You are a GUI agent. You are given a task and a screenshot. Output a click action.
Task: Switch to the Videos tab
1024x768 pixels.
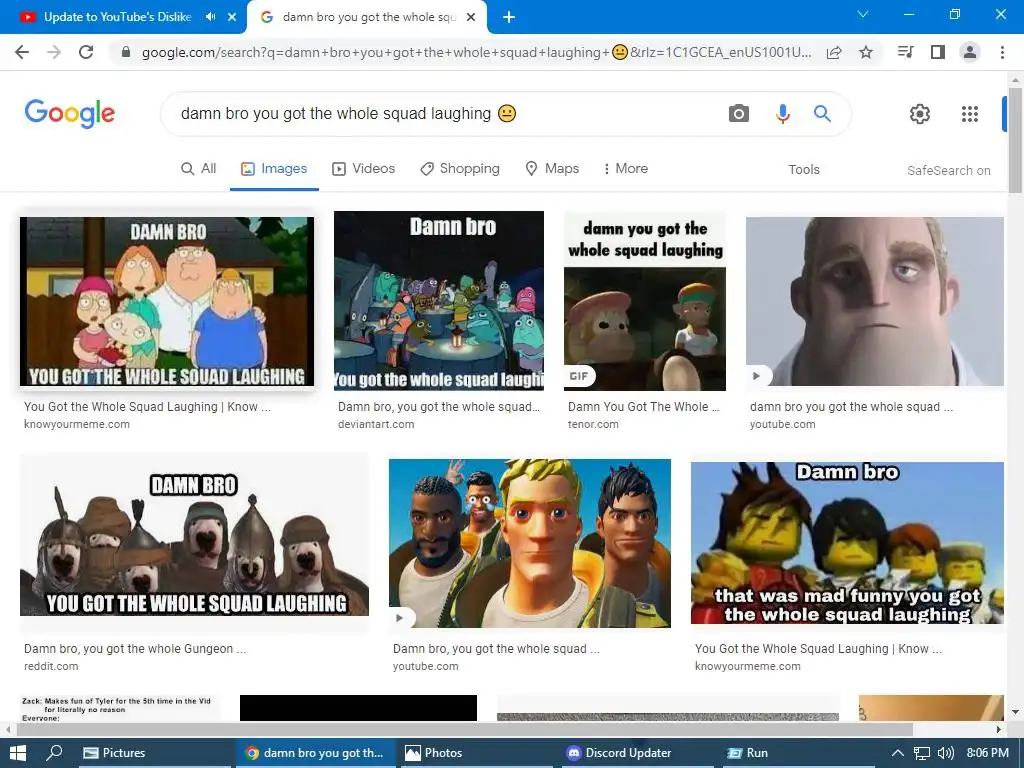363,168
